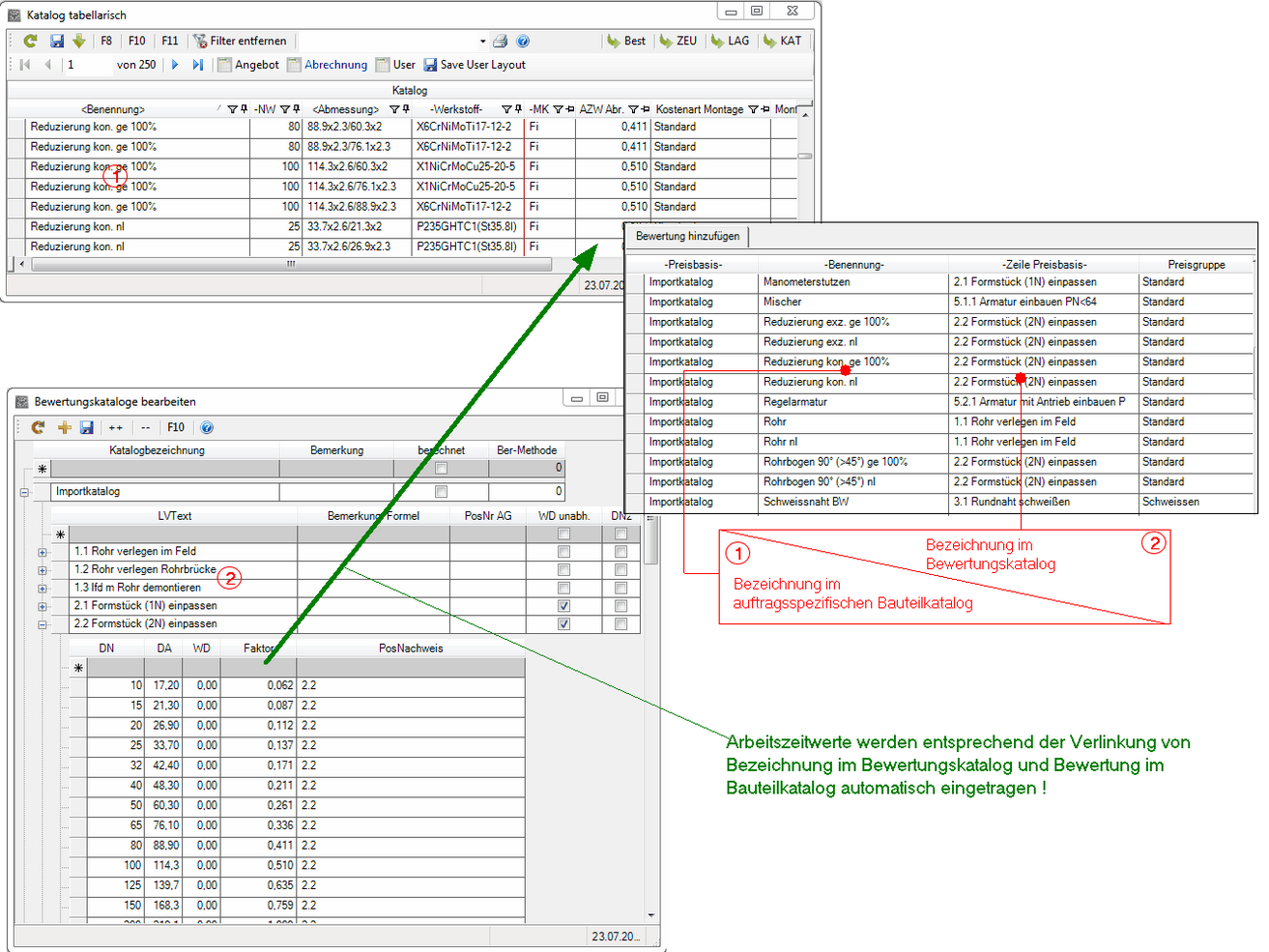The height and width of the screenshot is (952, 1269).
Task: Click the refresh icon in Katalog tabellarisch toolbar
Action: point(30,41)
